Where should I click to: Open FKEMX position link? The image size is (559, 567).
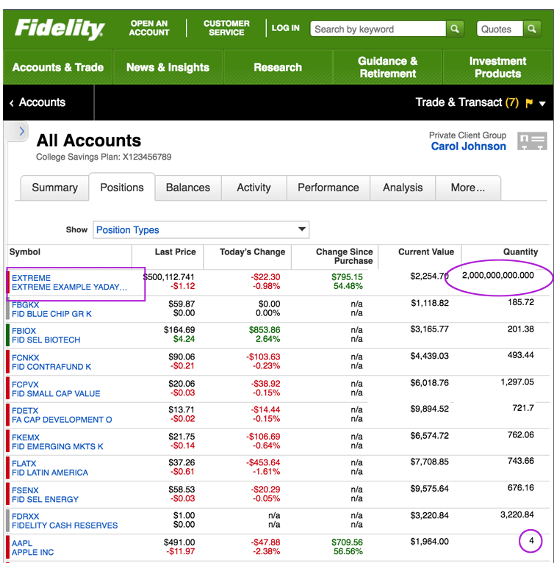click(25, 438)
